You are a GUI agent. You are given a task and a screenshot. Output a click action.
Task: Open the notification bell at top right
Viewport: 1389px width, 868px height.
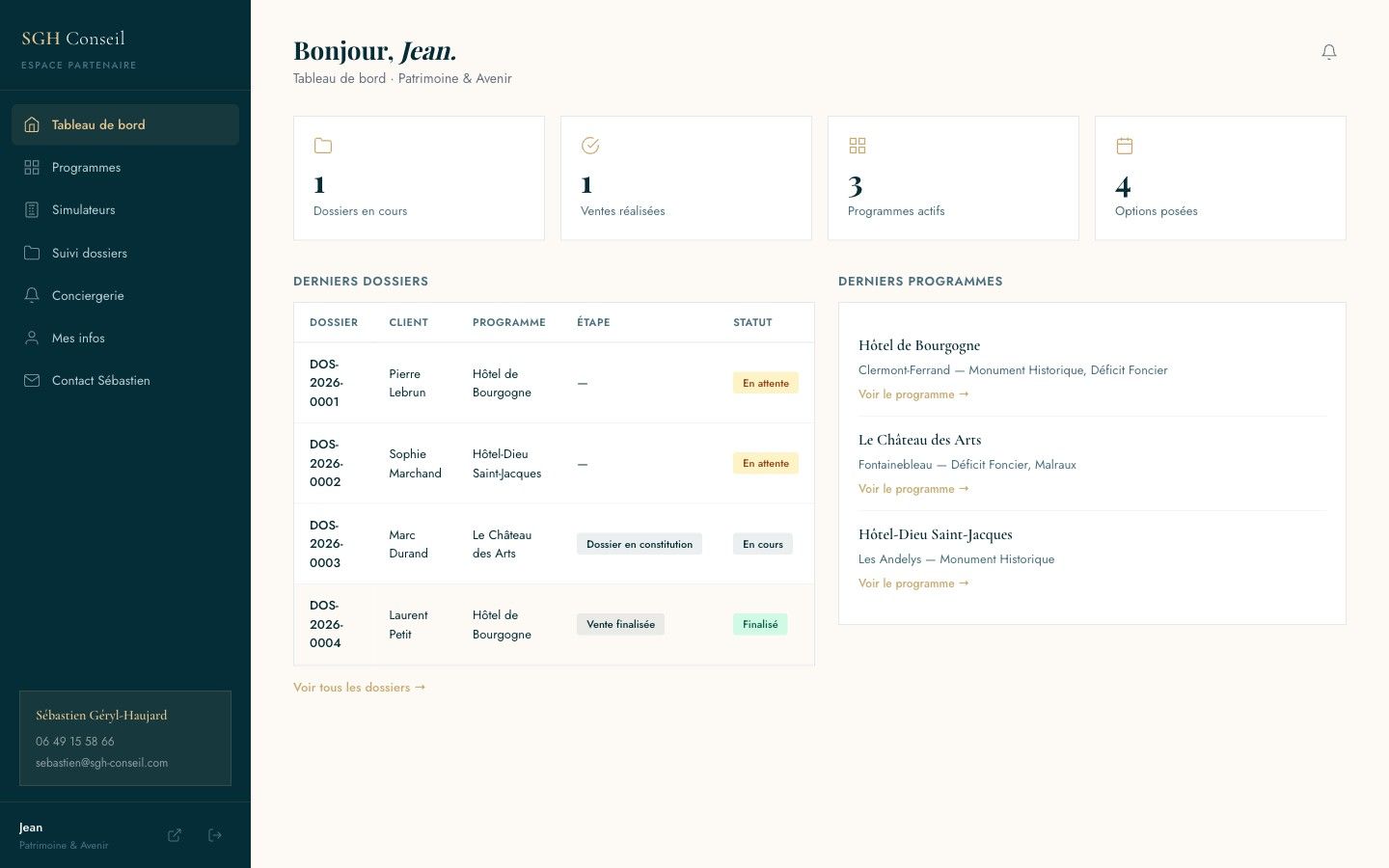1329,52
